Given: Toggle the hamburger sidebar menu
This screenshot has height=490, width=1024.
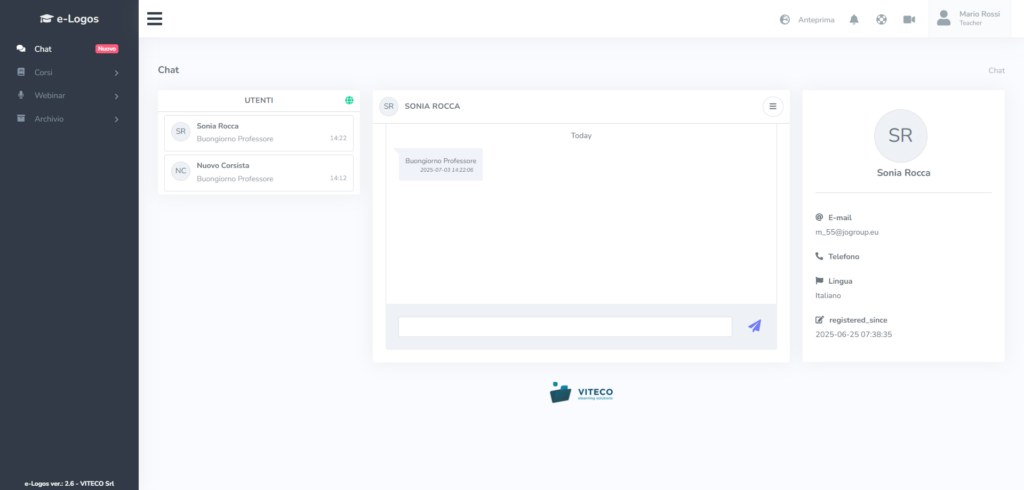Looking at the screenshot, I should 154,19.
